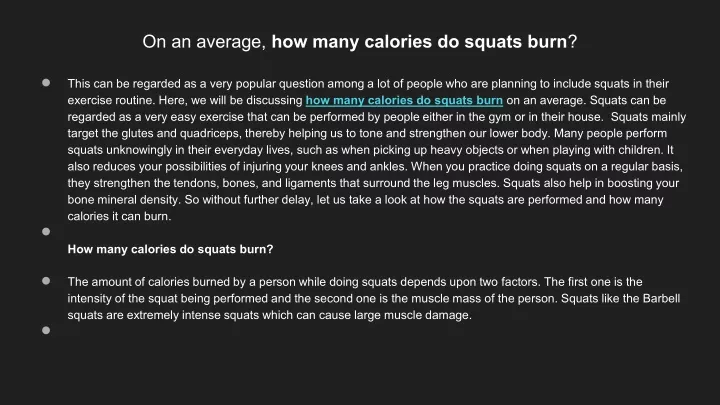Click the empty bullet above the bold subheading

click(x=46, y=231)
